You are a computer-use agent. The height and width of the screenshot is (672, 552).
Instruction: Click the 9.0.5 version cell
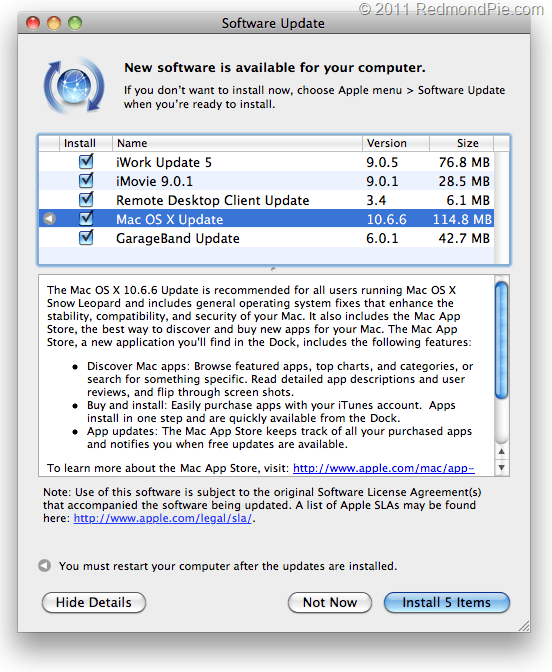[382, 162]
